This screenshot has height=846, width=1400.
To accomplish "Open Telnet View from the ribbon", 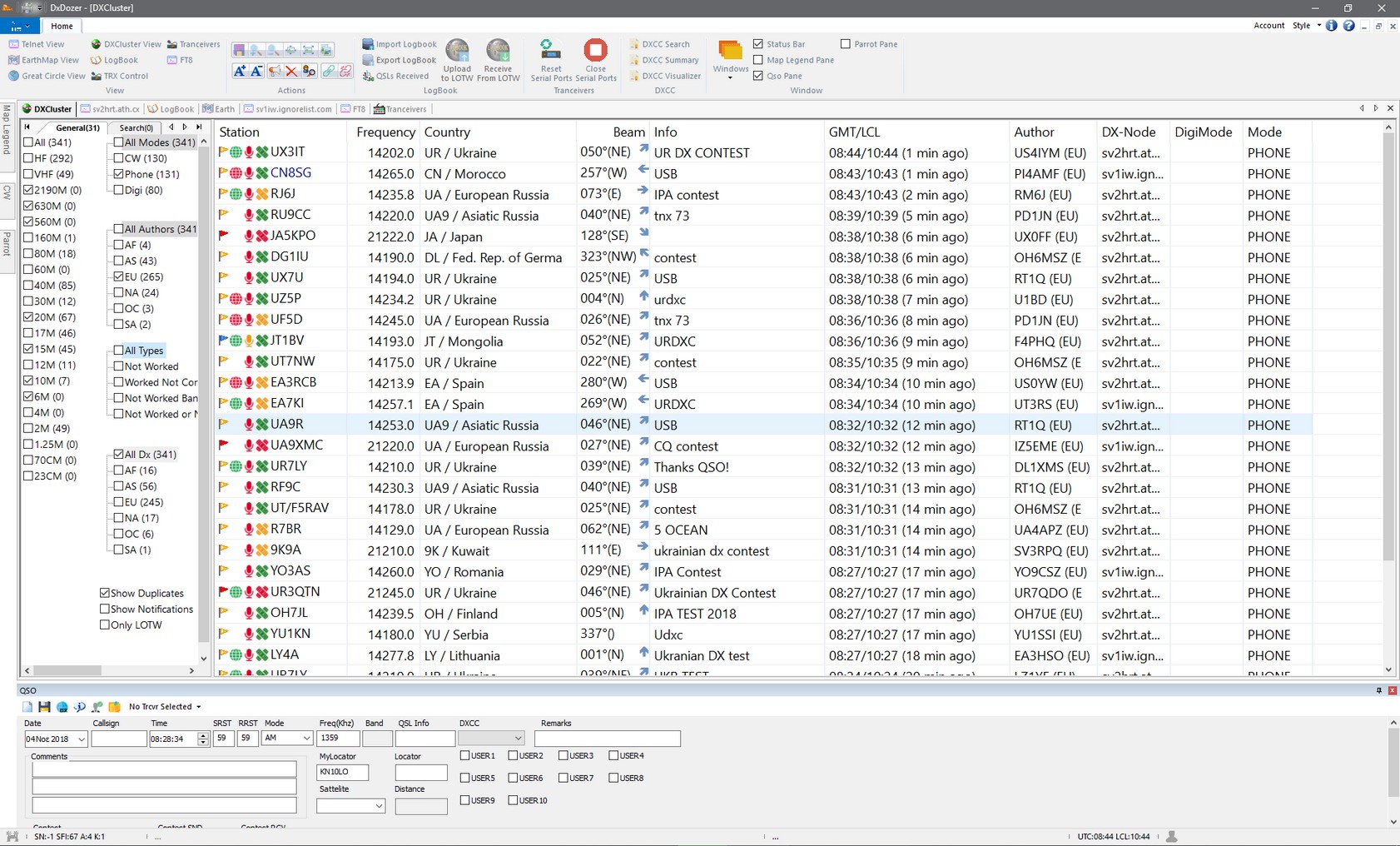I will [x=37, y=44].
